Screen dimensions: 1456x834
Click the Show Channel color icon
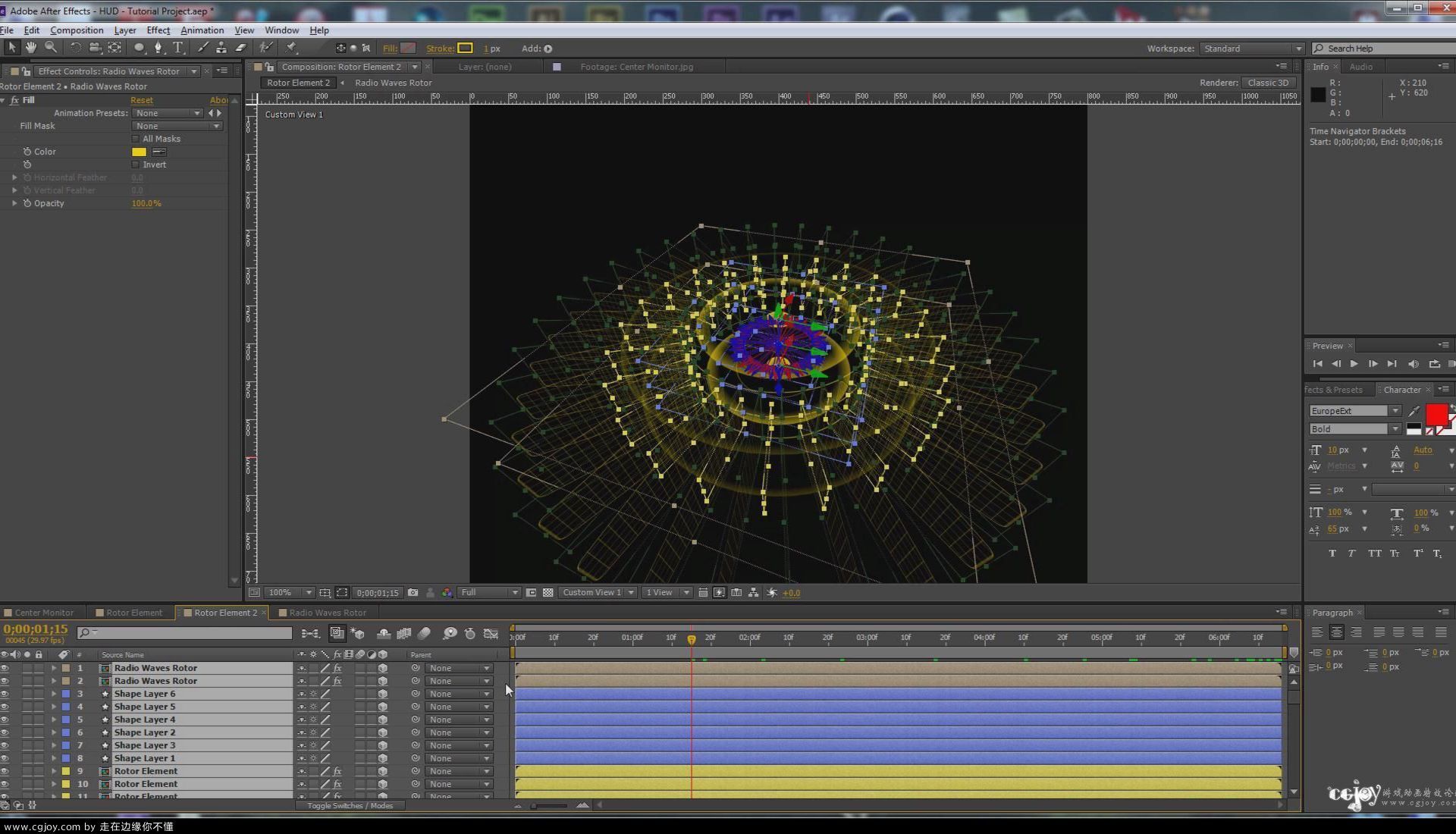[447, 593]
